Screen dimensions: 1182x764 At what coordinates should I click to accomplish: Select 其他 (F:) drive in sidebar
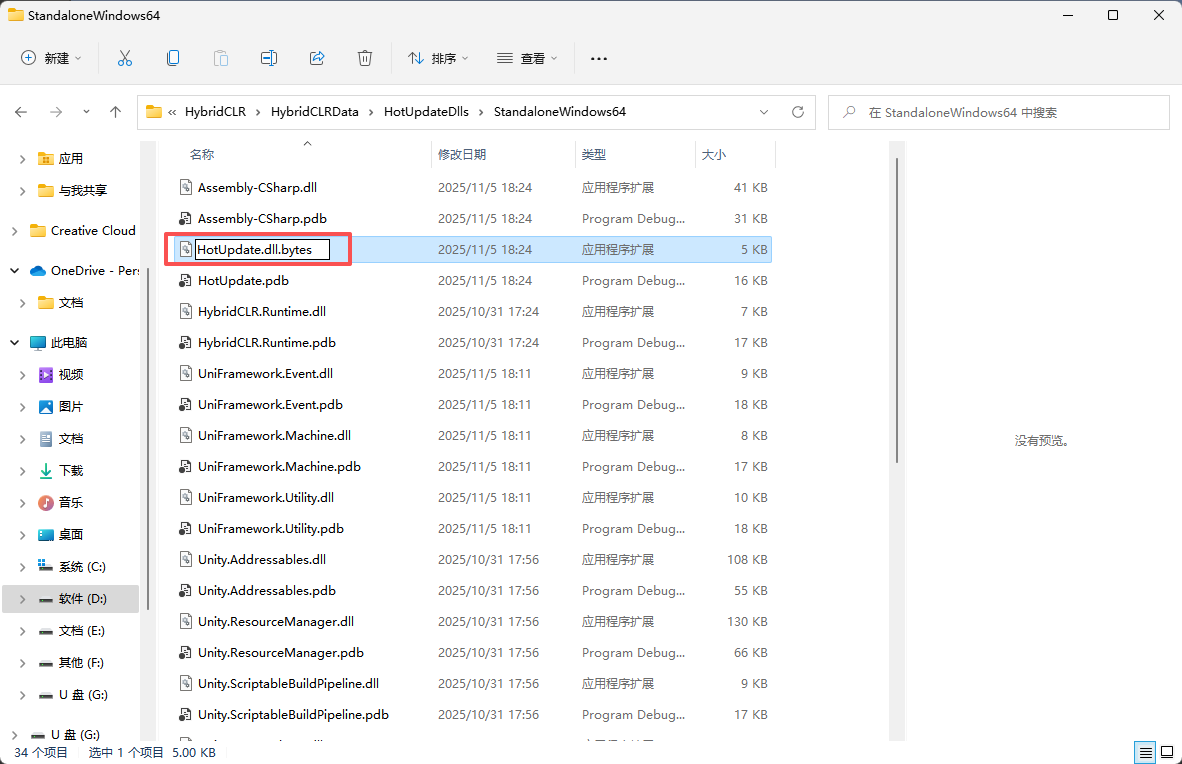click(x=81, y=663)
